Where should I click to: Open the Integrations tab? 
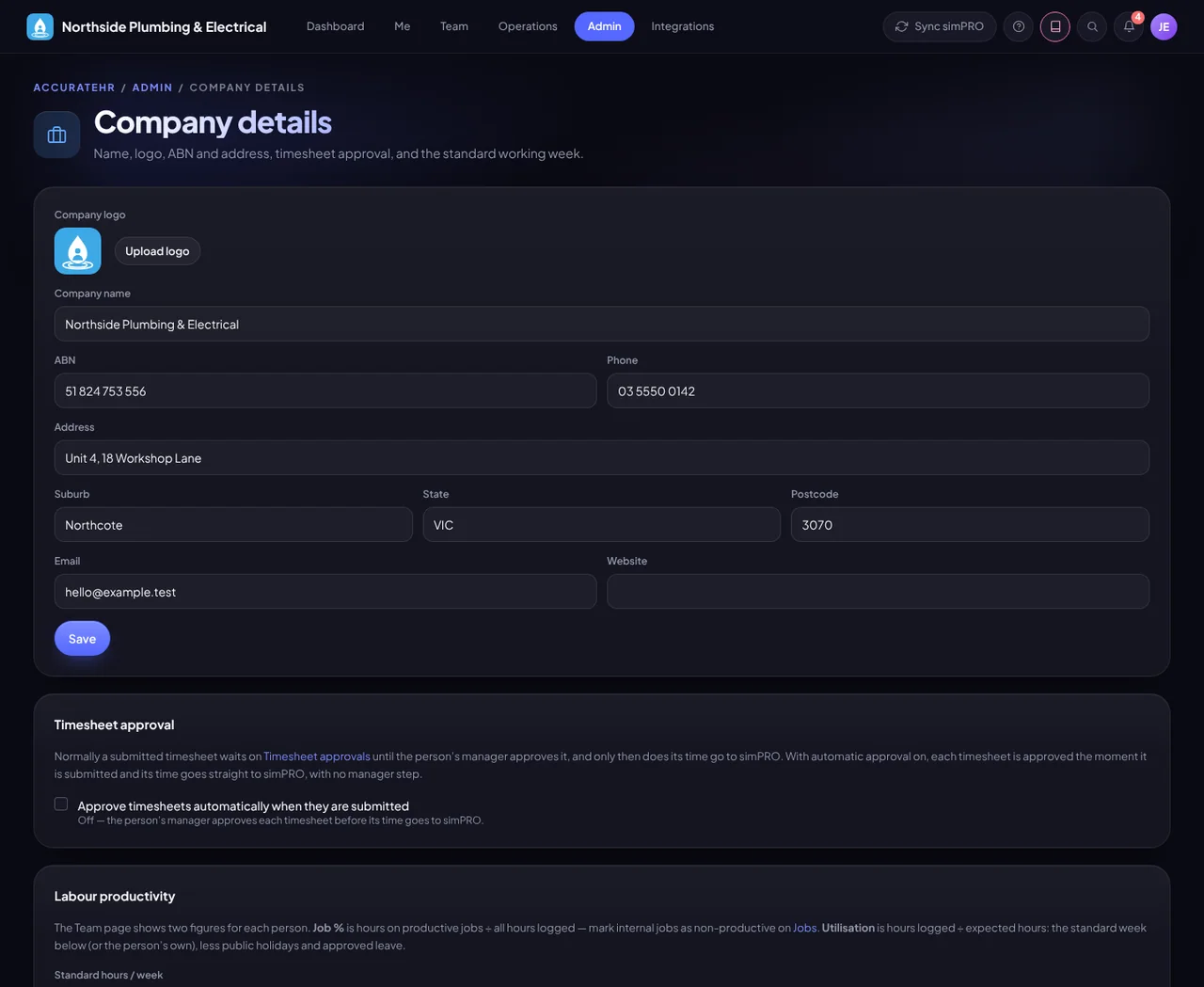[x=682, y=26]
